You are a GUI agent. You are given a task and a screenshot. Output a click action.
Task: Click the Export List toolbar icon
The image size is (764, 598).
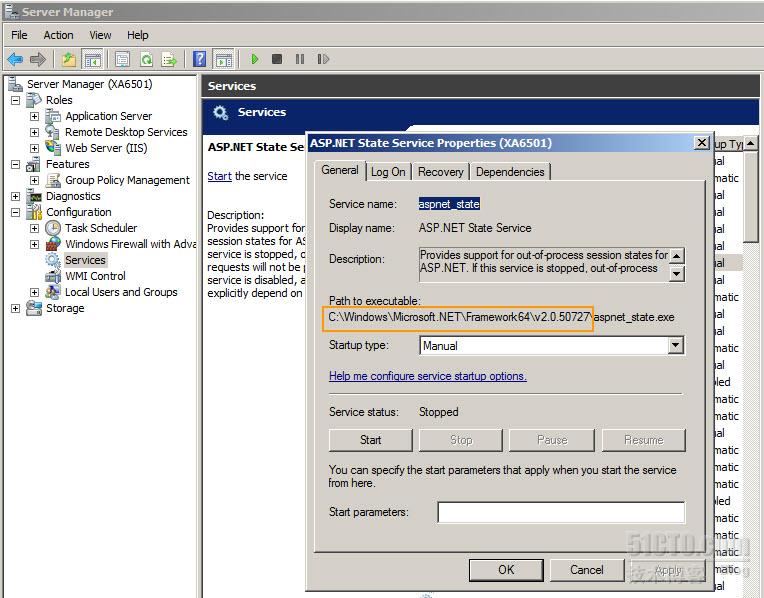coord(169,59)
